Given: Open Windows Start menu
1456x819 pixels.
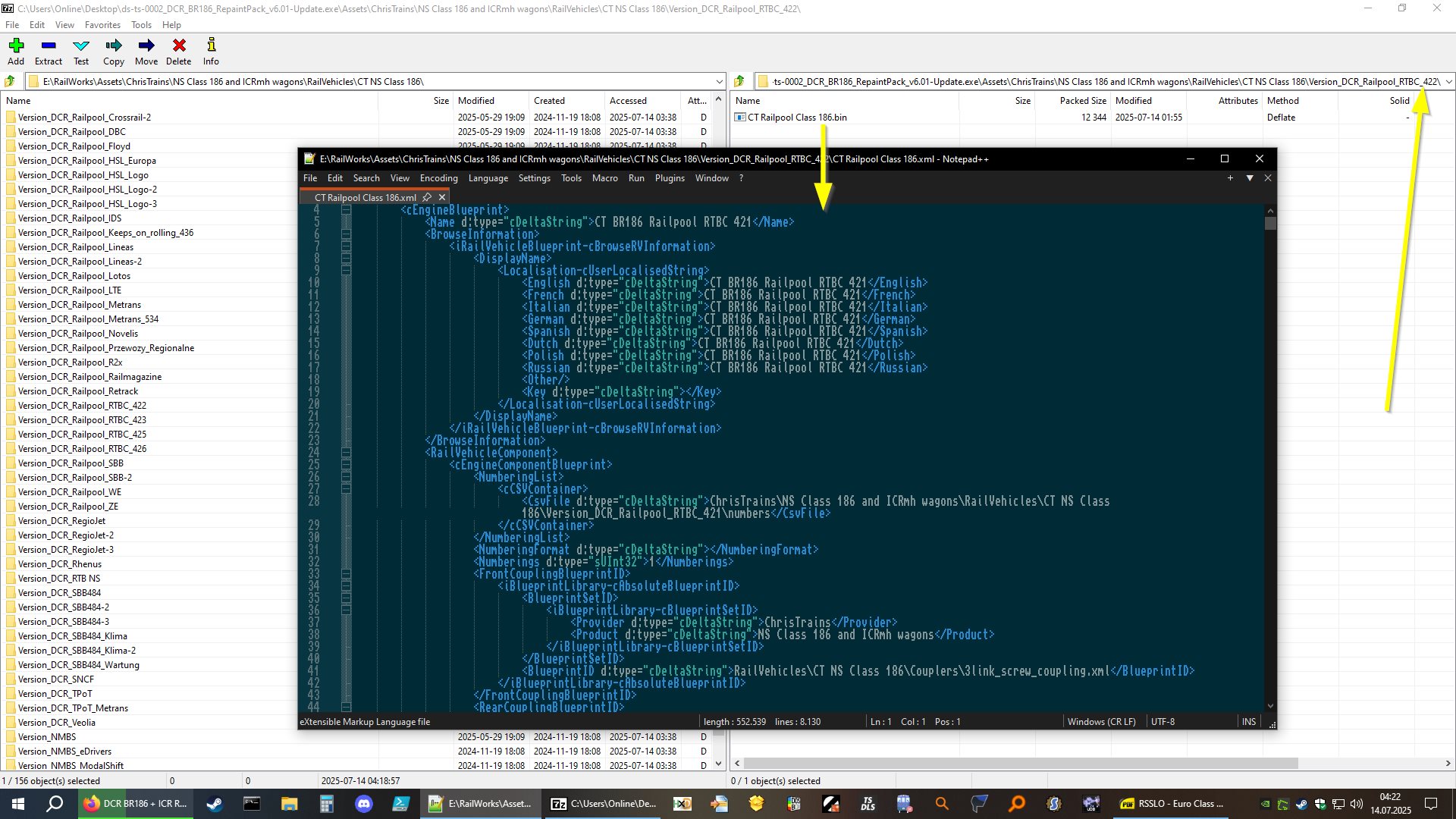Looking at the screenshot, I should (x=18, y=804).
